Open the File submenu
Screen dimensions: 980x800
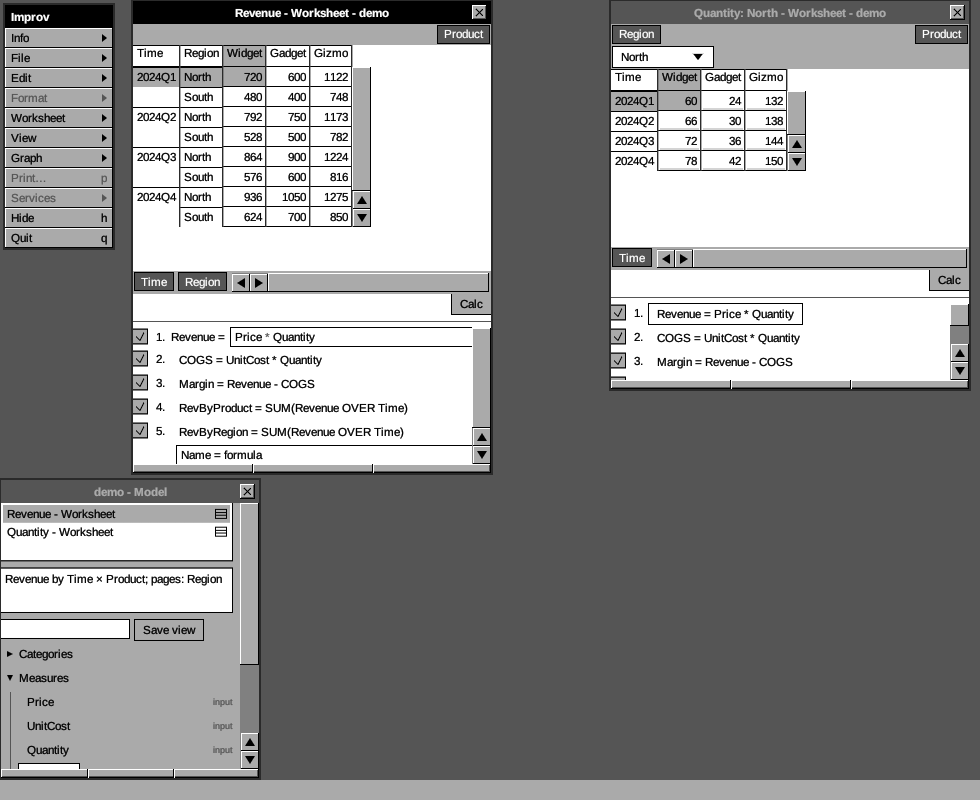click(59, 58)
